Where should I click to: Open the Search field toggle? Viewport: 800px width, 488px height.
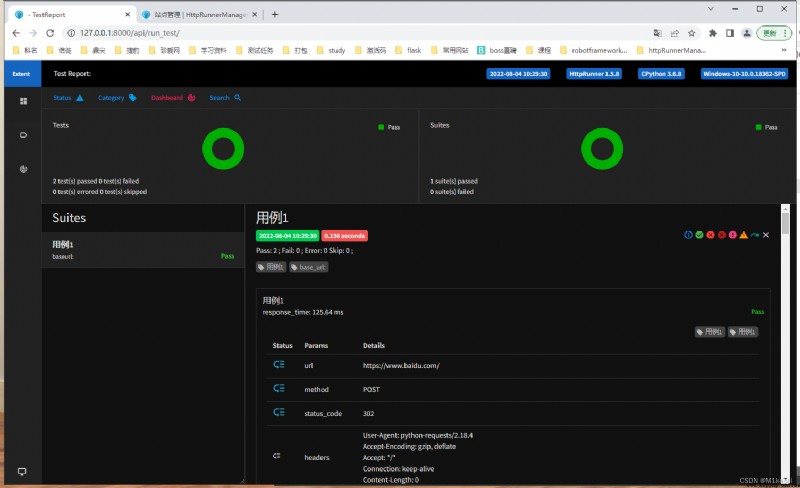coord(225,97)
